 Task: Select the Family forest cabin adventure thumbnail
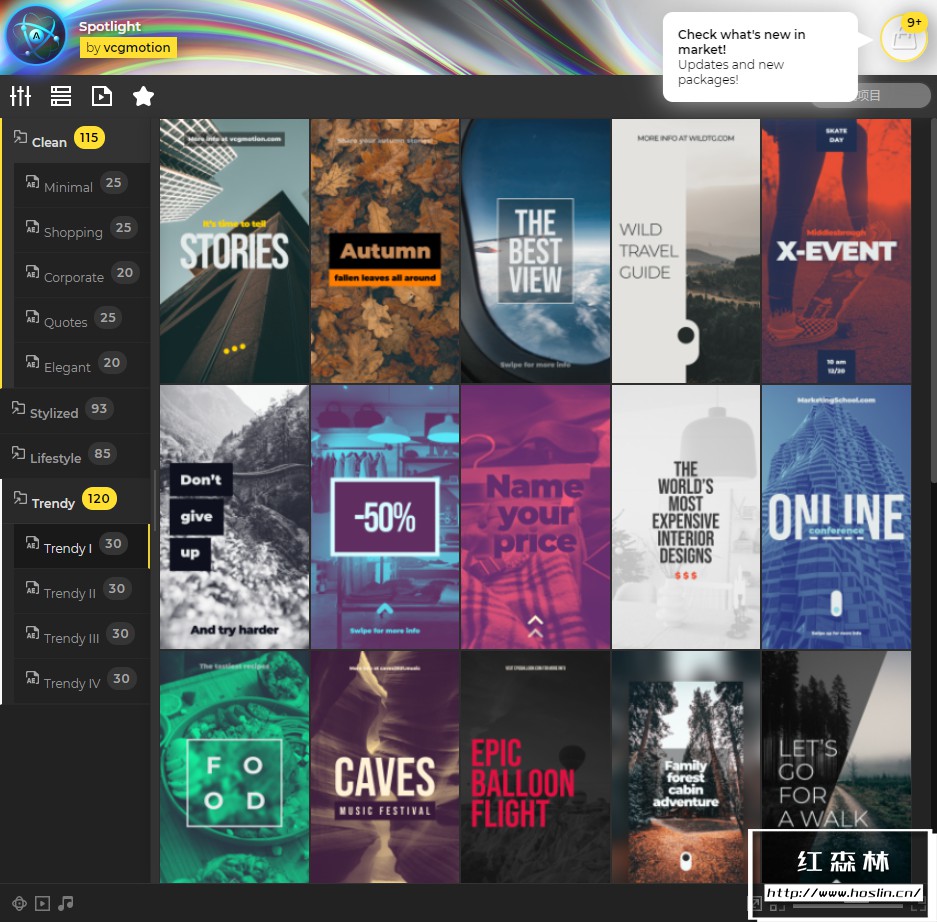[686, 767]
